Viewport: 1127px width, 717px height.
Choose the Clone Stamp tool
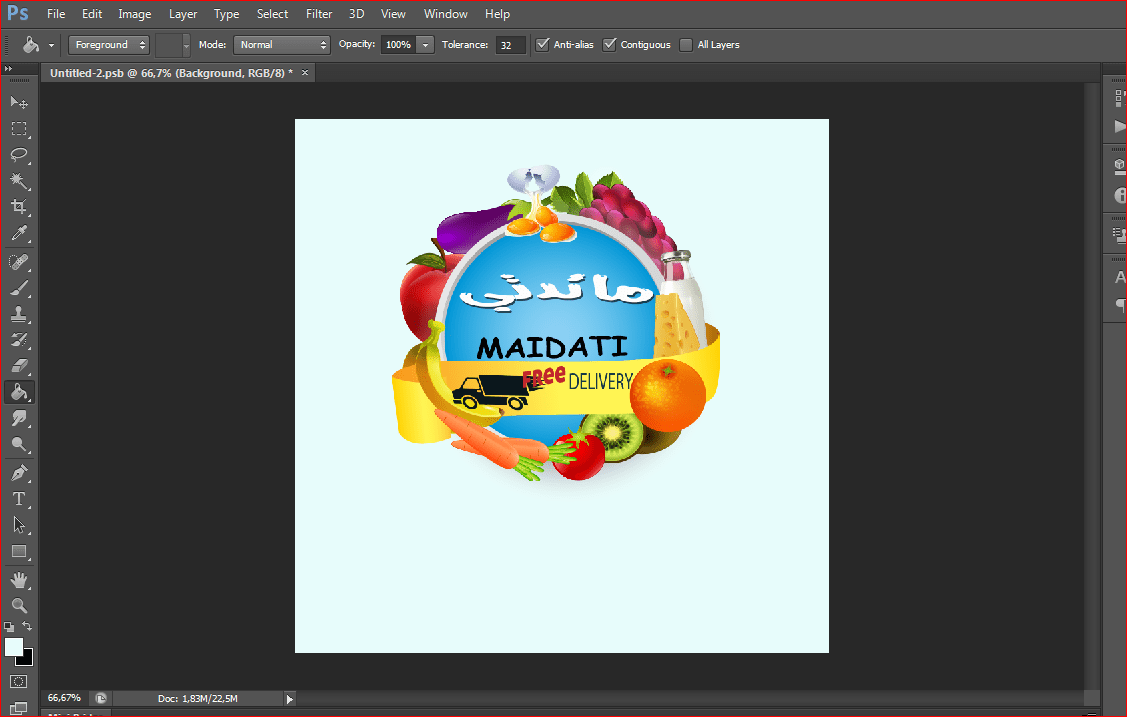coord(19,314)
